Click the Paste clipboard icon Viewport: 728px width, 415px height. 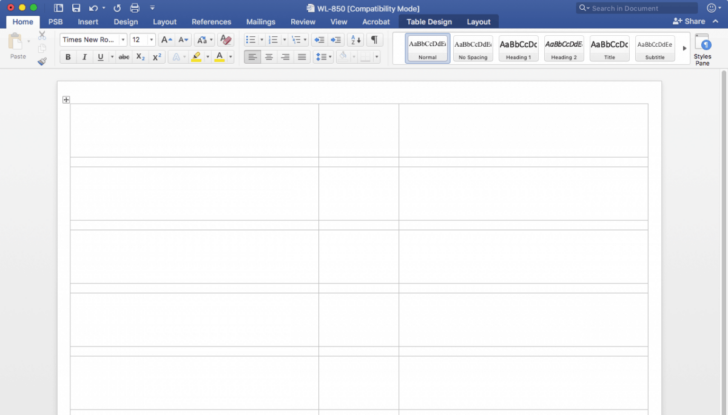click(x=15, y=42)
